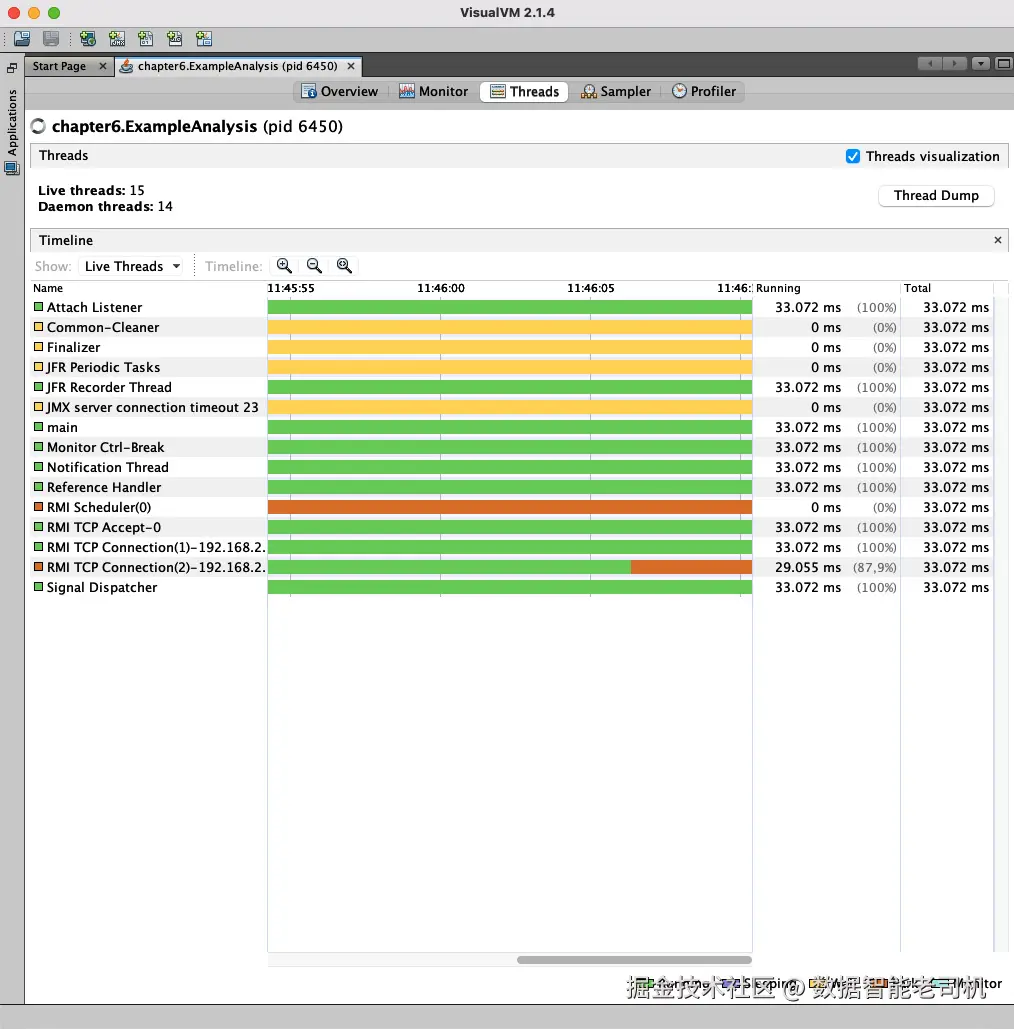Image resolution: width=1014 pixels, height=1029 pixels.
Task: Click the orange state square of RMI Scheduler(0)
Action: point(39,507)
